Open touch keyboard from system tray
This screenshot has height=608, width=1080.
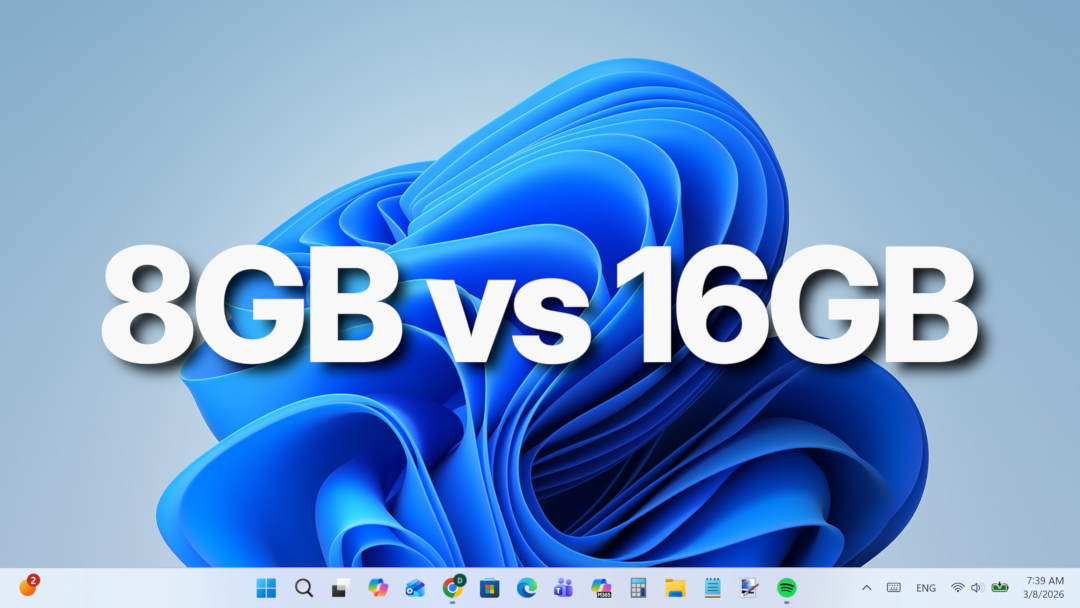[x=893, y=588]
